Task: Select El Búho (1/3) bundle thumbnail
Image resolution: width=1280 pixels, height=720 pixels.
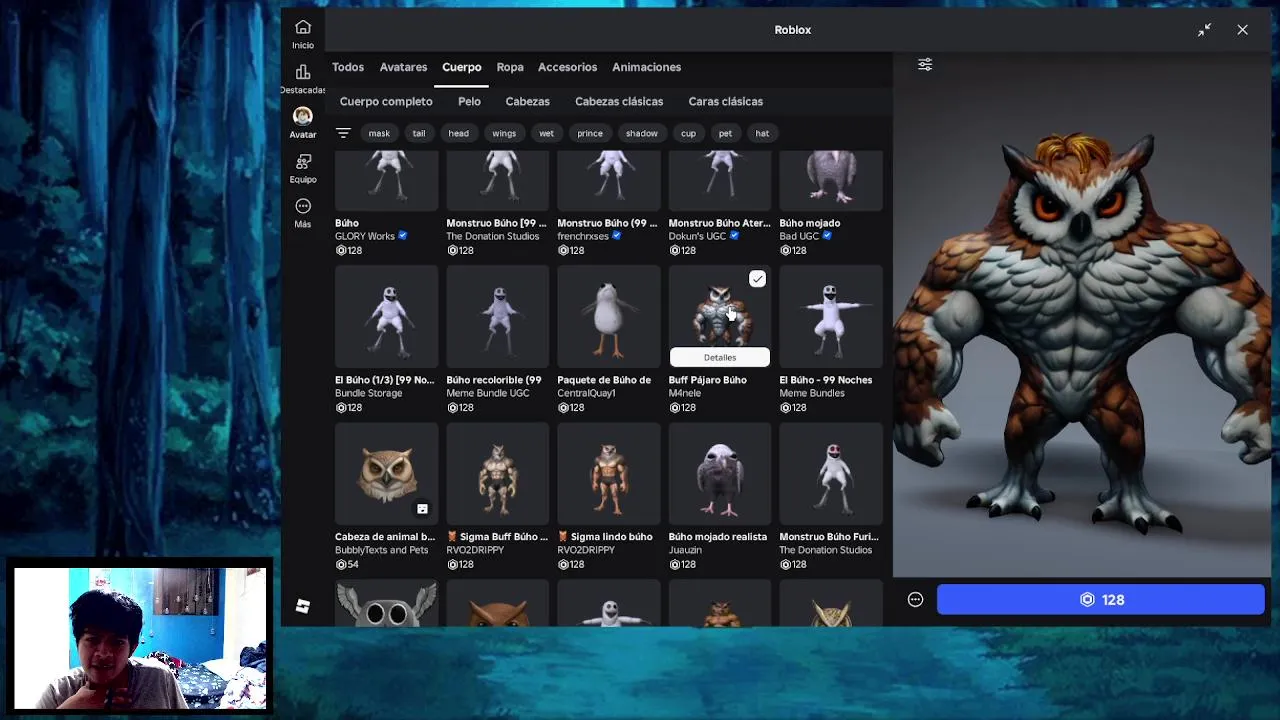Action: point(386,318)
